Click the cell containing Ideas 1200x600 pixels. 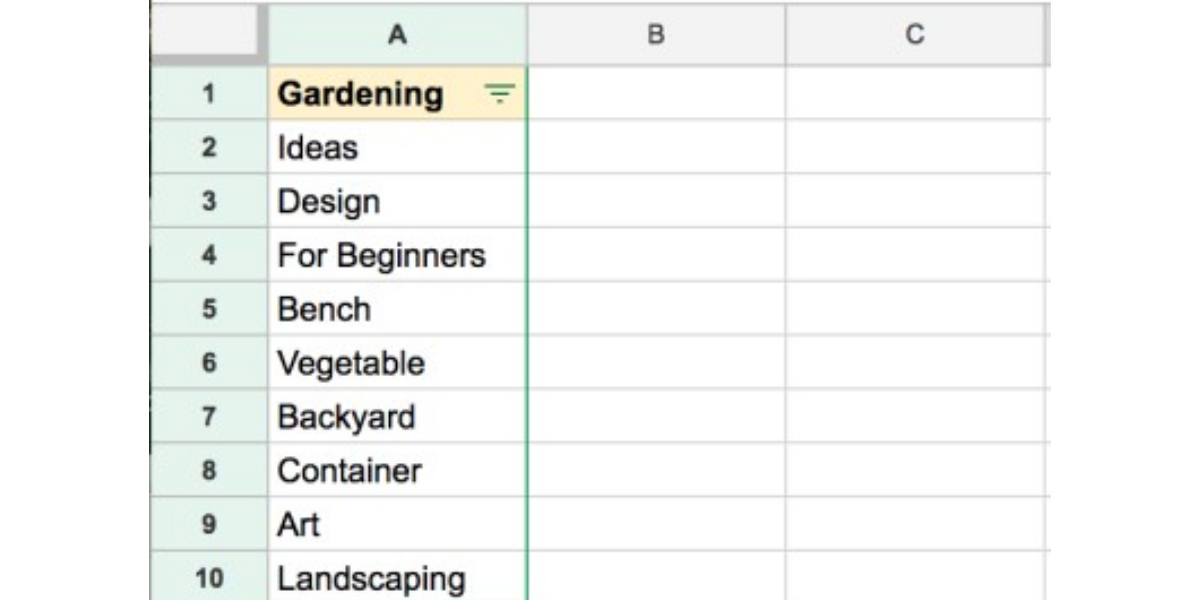397,148
